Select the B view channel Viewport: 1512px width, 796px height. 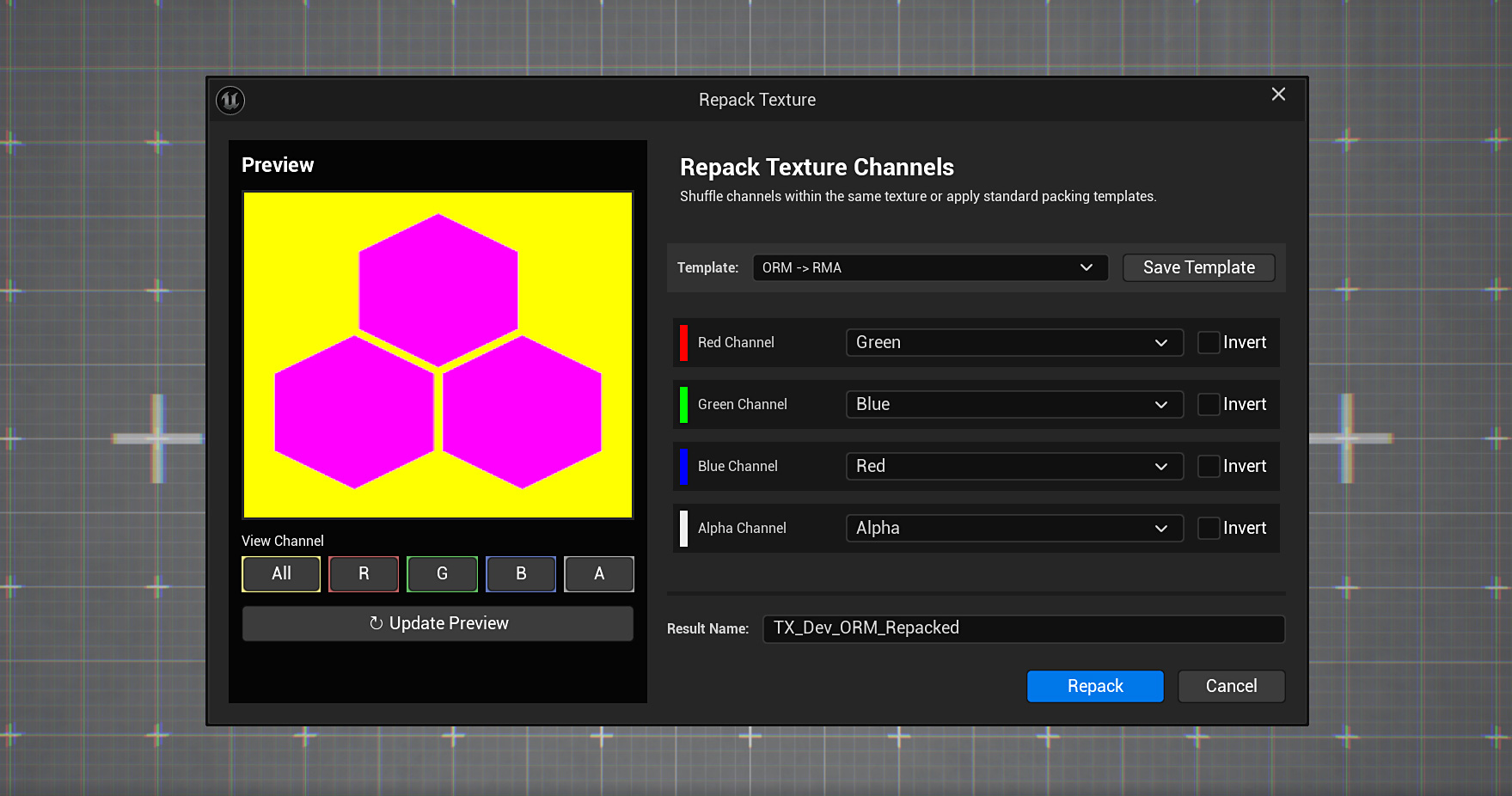[x=520, y=573]
